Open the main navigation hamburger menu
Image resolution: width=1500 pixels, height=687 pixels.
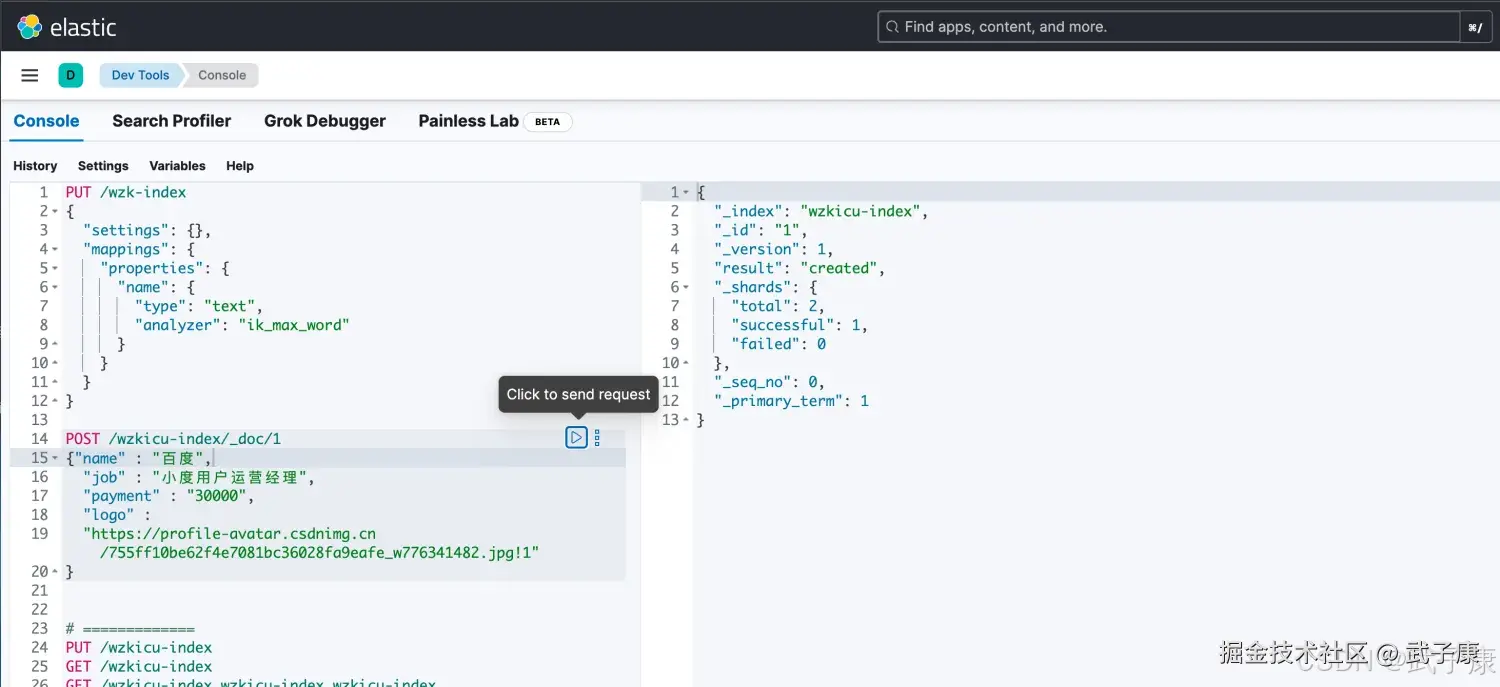click(29, 74)
